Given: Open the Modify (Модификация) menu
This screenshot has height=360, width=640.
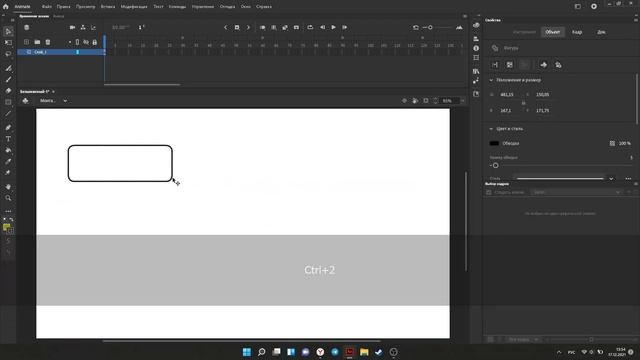Looking at the screenshot, I should tap(134, 7).
